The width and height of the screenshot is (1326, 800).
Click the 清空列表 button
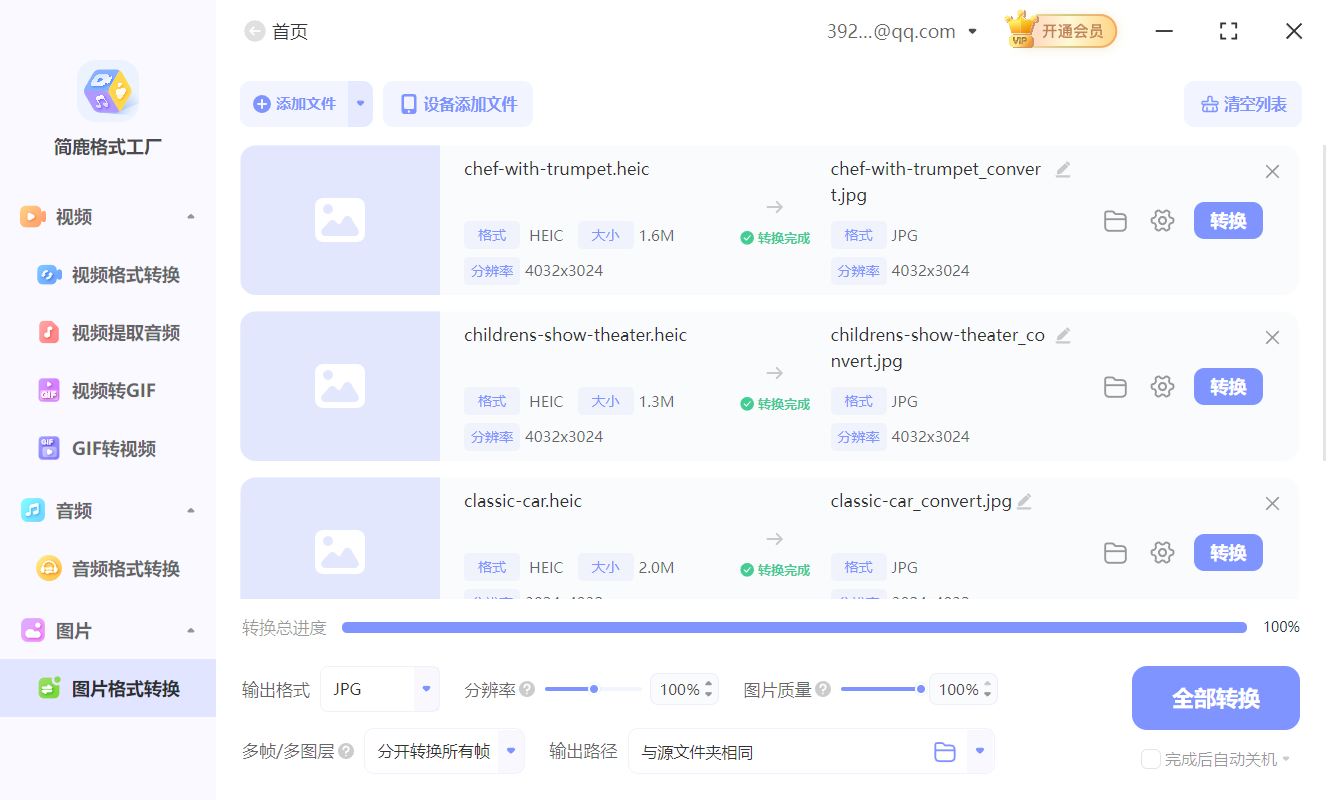pyautogui.click(x=1243, y=103)
